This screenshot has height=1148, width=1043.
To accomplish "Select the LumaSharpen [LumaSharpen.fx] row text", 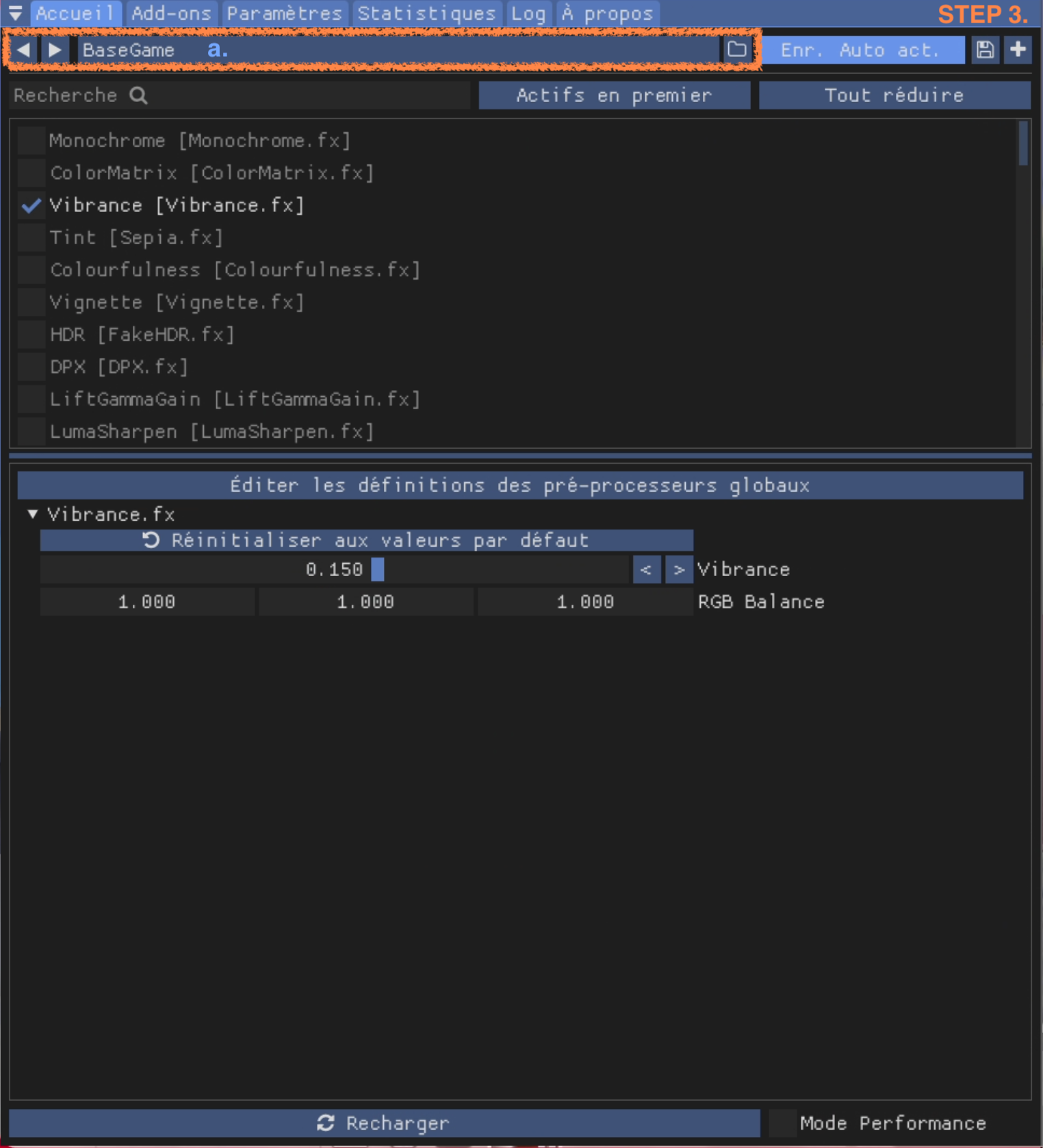I will click(212, 432).
